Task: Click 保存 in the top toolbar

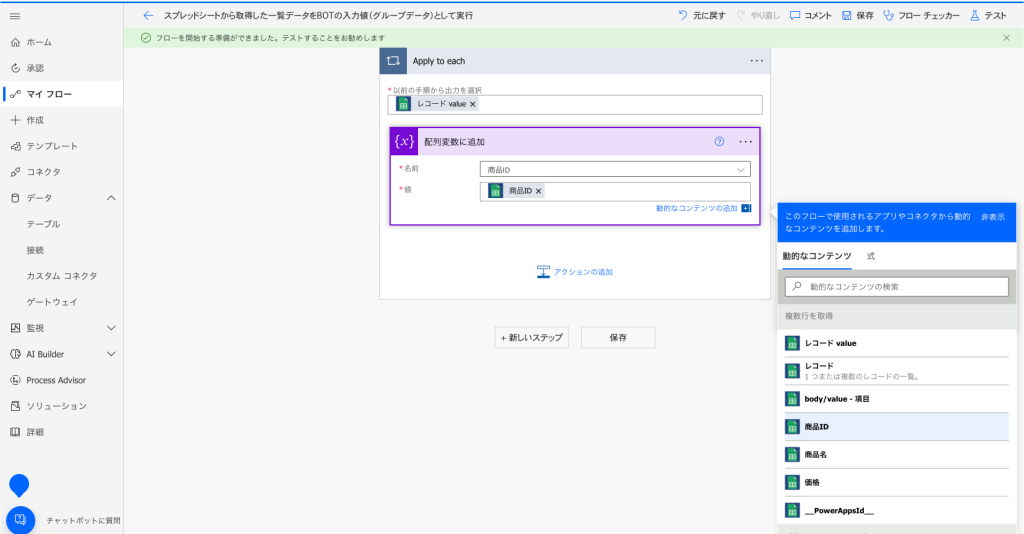Action: pos(857,16)
